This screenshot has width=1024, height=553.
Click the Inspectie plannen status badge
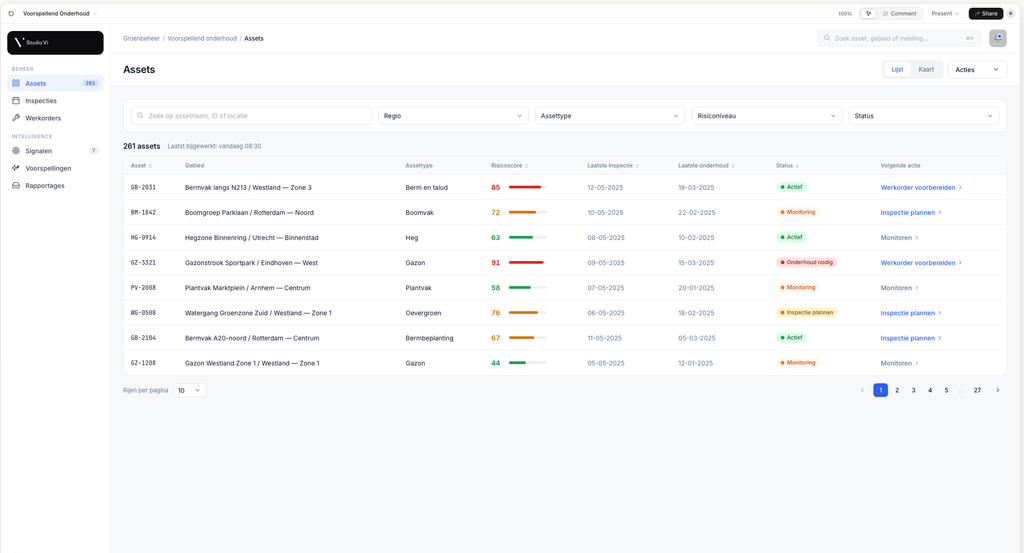coord(807,313)
